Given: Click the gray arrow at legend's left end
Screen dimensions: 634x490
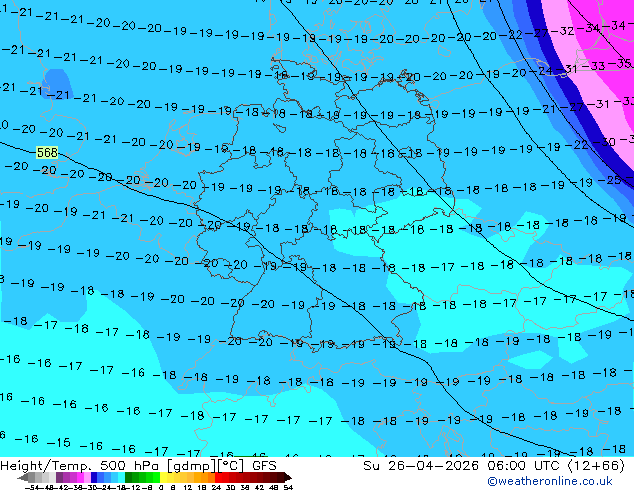Looking at the screenshot, I should coord(23,477).
